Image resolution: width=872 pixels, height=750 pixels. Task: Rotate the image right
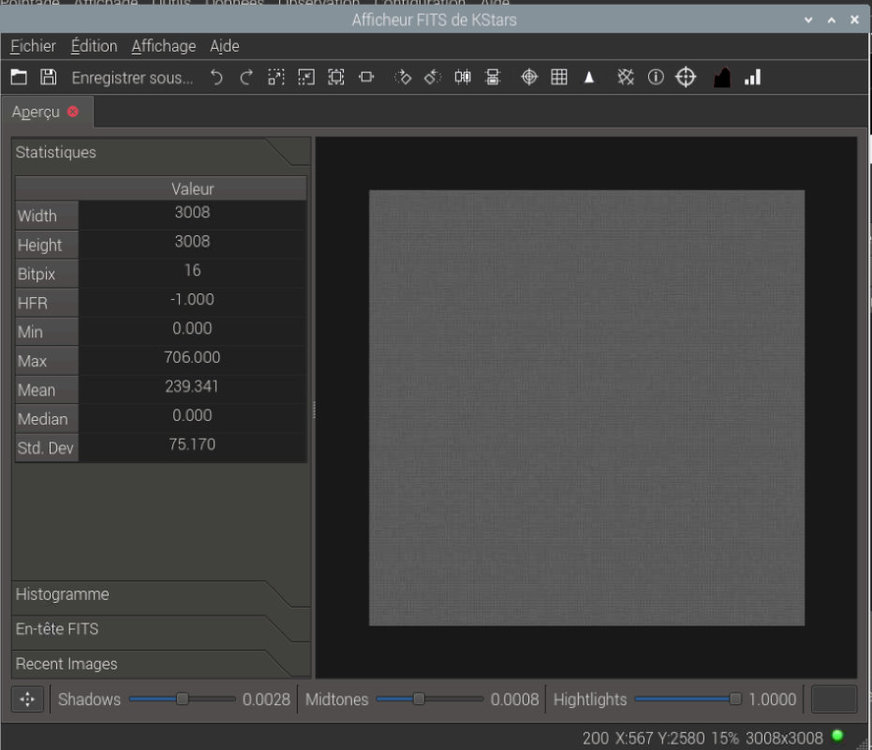(403, 77)
